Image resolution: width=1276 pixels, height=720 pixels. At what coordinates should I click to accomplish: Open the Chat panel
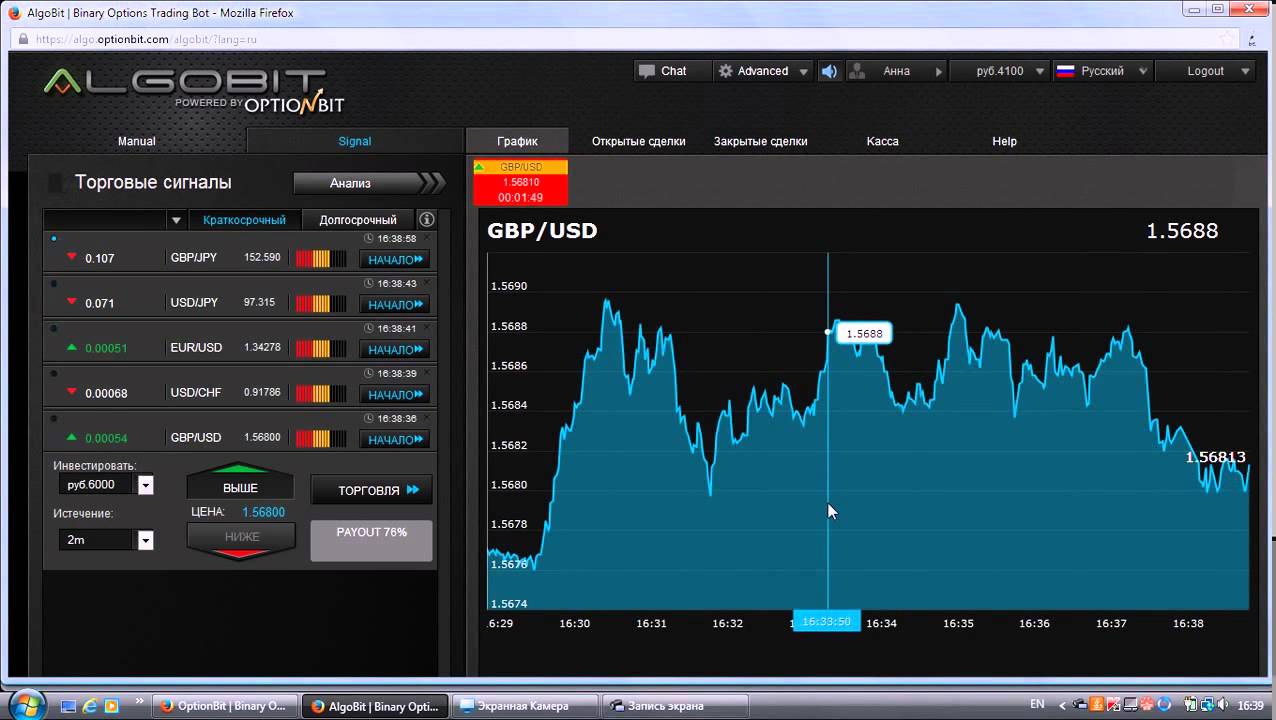672,71
